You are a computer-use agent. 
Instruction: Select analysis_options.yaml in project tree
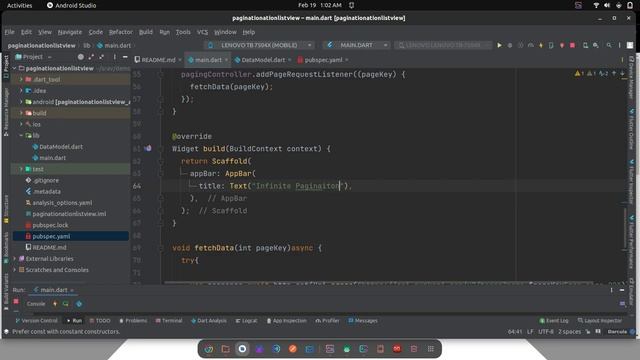[62, 203]
